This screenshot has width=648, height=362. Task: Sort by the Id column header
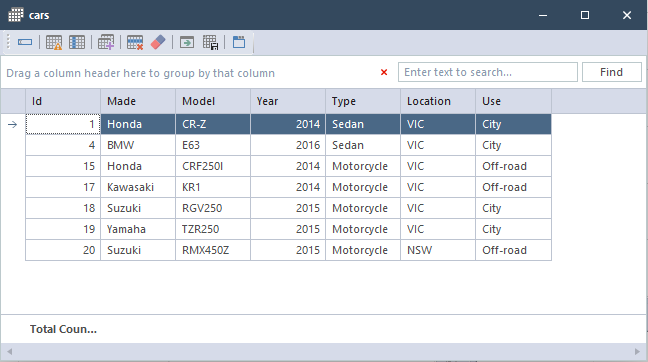[63, 101]
